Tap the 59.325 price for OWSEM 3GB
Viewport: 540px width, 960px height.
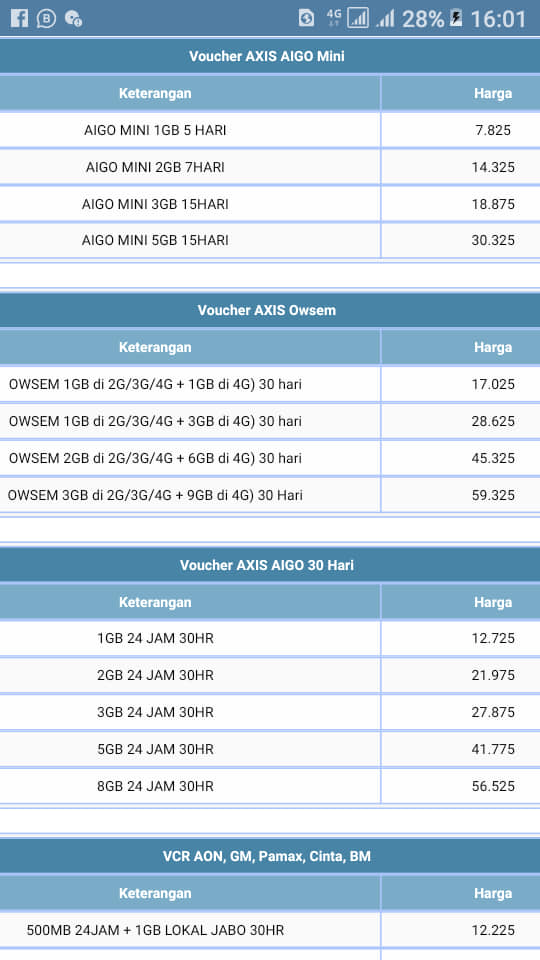point(493,495)
